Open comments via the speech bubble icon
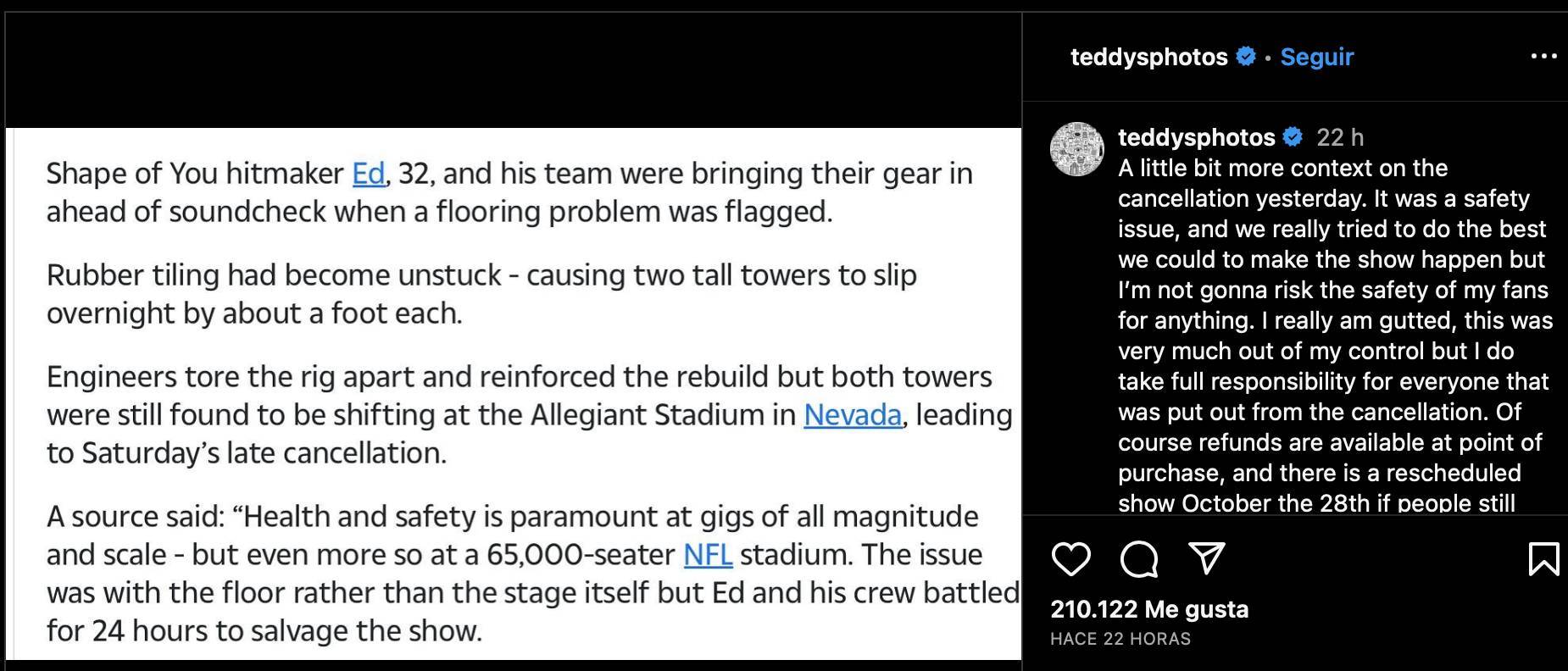Image resolution: width=1568 pixels, height=671 pixels. pos(1138,559)
